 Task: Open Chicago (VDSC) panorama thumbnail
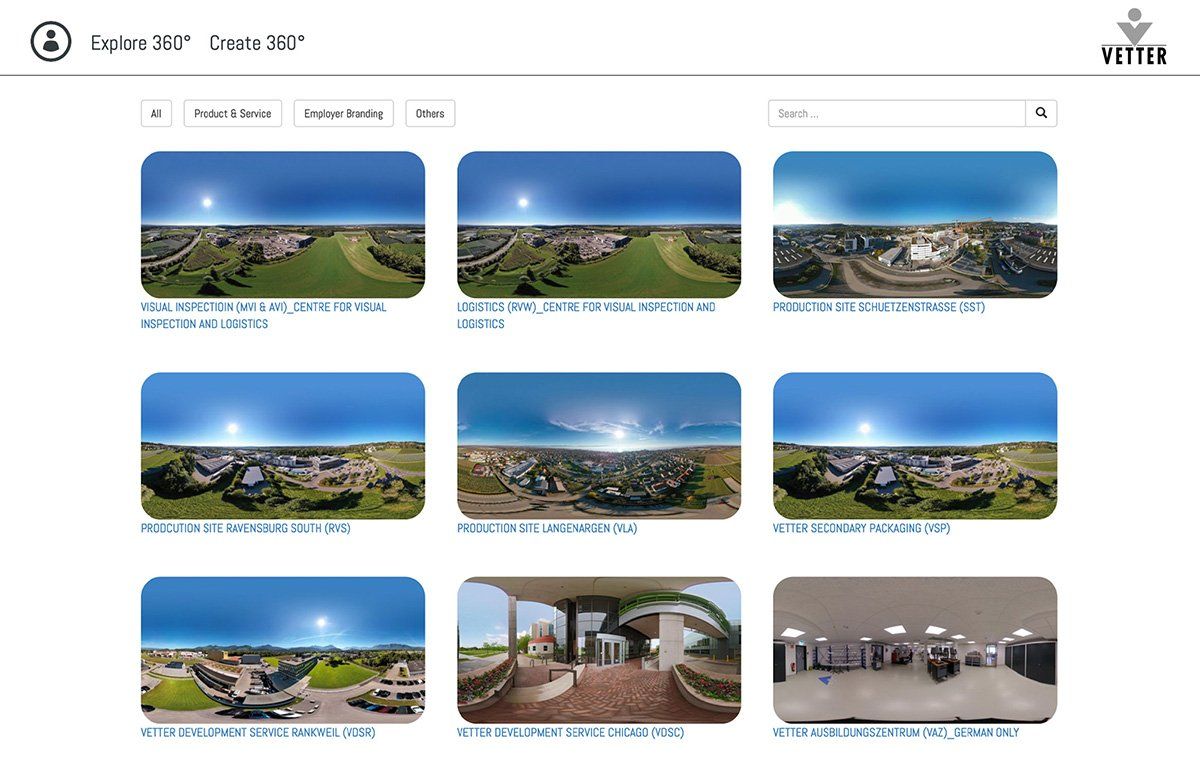pos(599,650)
